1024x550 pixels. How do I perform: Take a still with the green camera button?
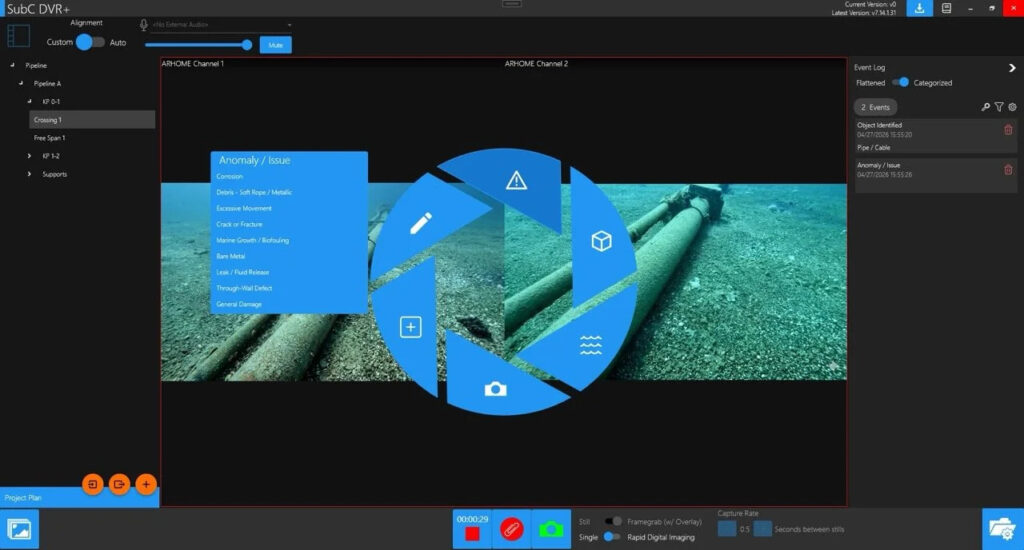[551, 529]
